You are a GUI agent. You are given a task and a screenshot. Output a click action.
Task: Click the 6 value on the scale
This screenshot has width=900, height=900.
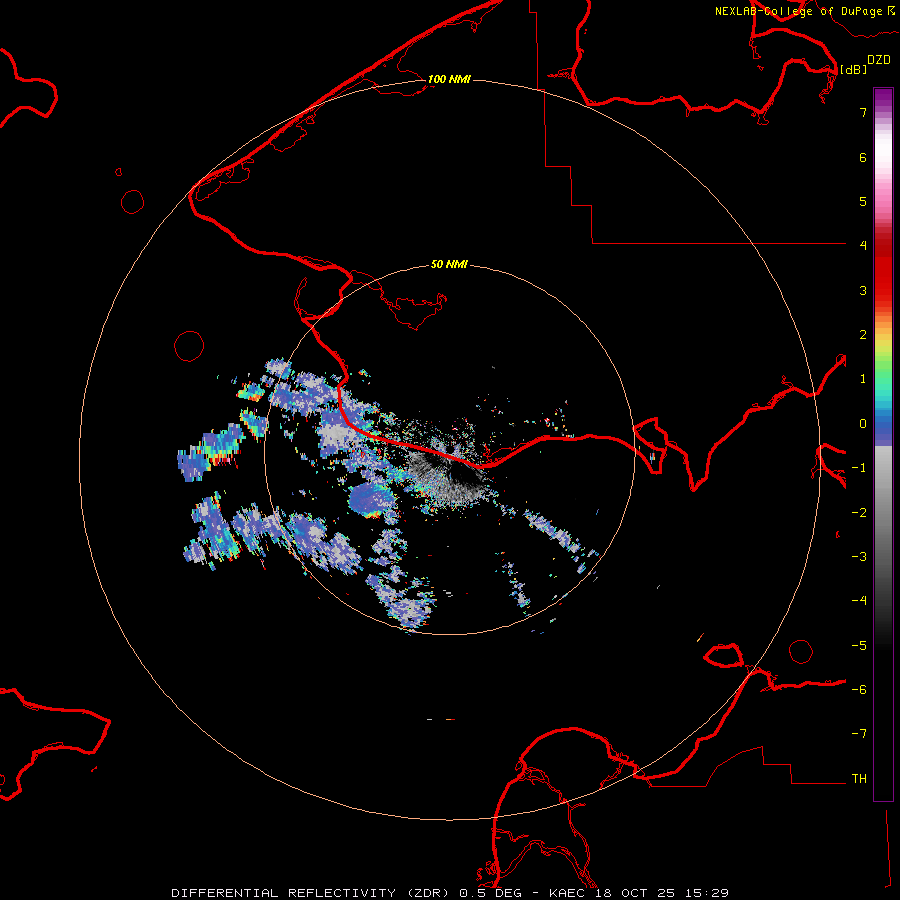863,157
